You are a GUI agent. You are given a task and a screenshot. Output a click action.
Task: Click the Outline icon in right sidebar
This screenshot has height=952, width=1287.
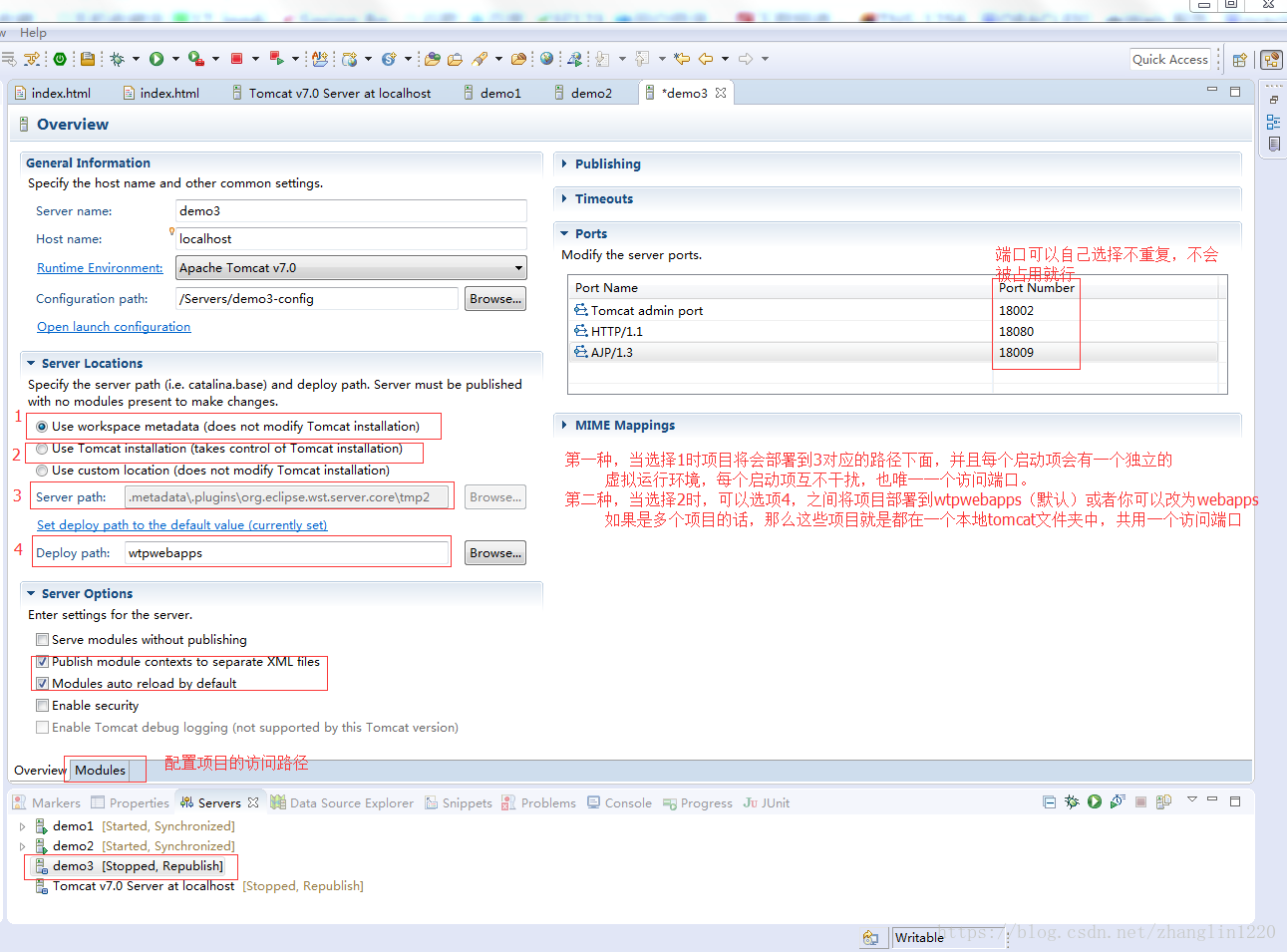point(1273,122)
